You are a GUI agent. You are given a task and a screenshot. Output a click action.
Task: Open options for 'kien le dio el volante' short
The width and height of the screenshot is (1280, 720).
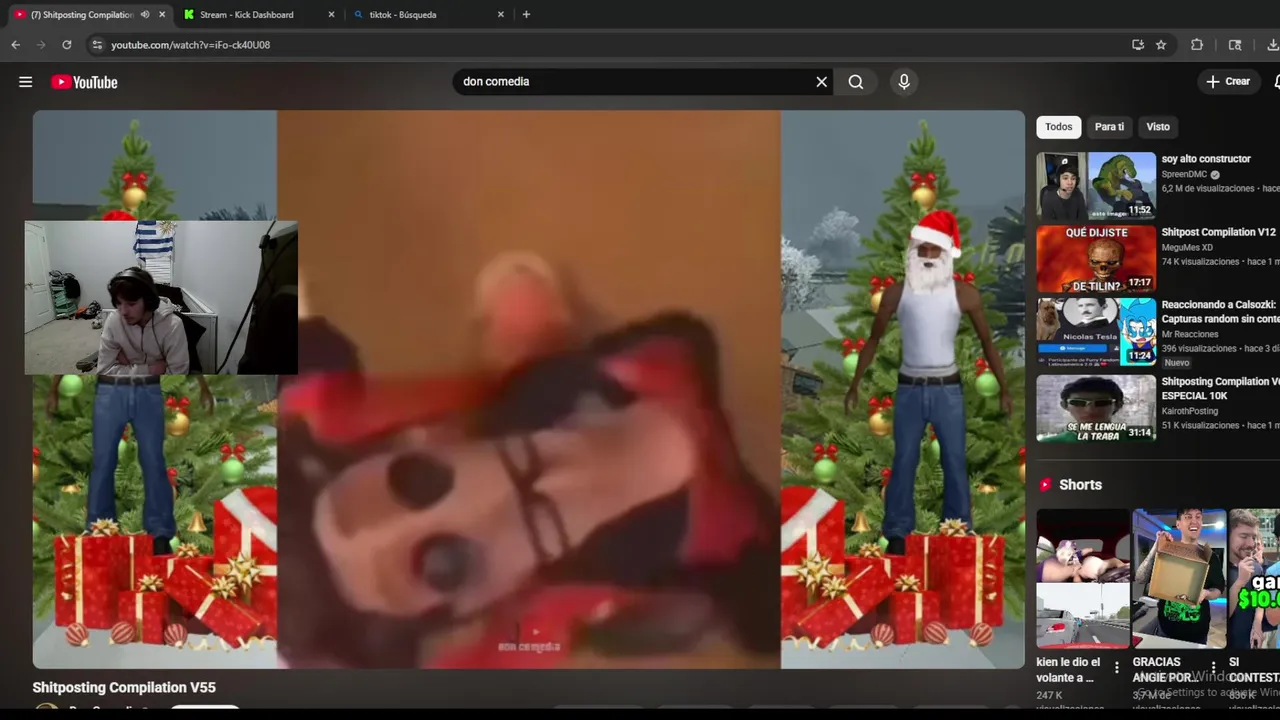click(1117, 668)
